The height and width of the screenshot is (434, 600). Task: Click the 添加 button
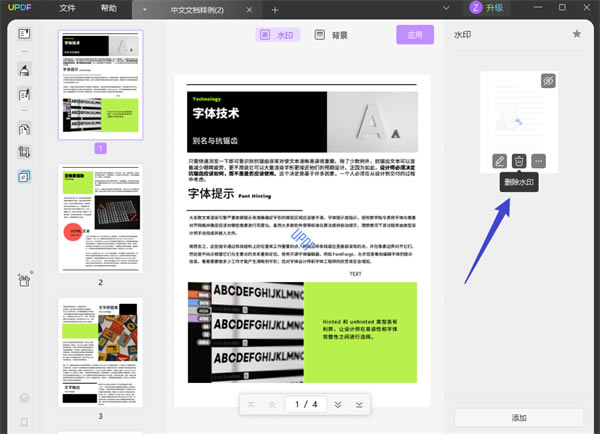[518, 416]
